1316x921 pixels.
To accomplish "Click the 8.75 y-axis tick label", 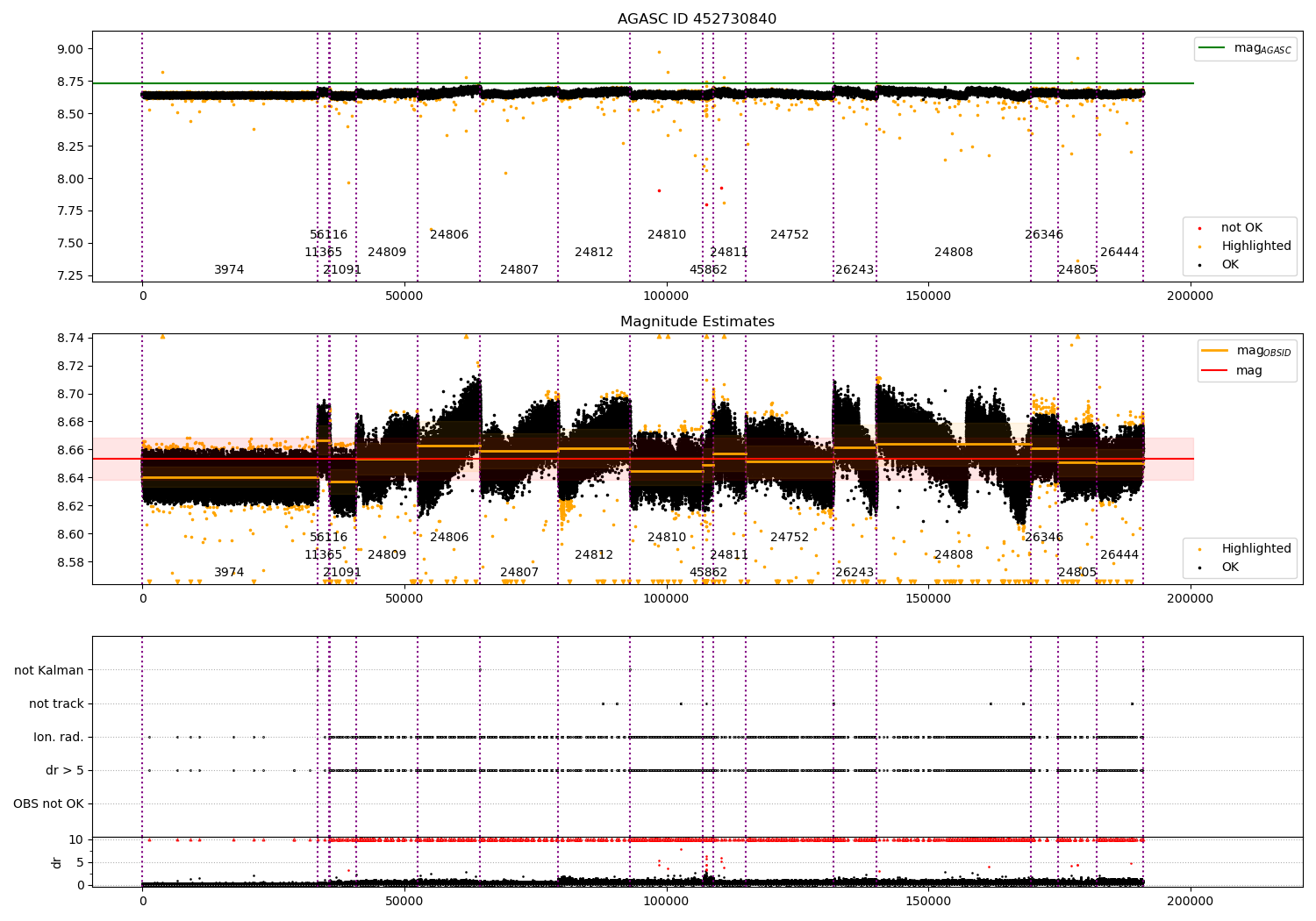I will pos(70,82).
